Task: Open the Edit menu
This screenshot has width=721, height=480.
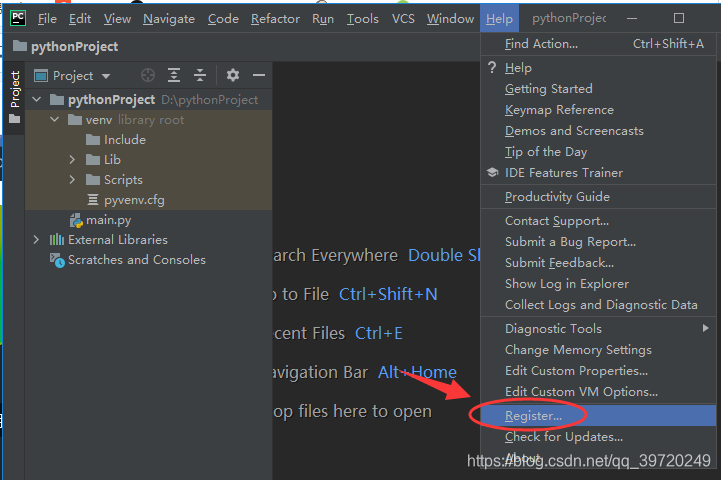Action: click(x=80, y=19)
